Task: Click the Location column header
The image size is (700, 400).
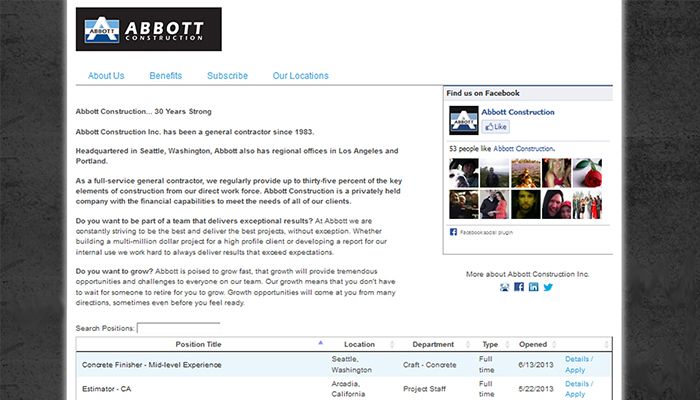Action: (359, 344)
